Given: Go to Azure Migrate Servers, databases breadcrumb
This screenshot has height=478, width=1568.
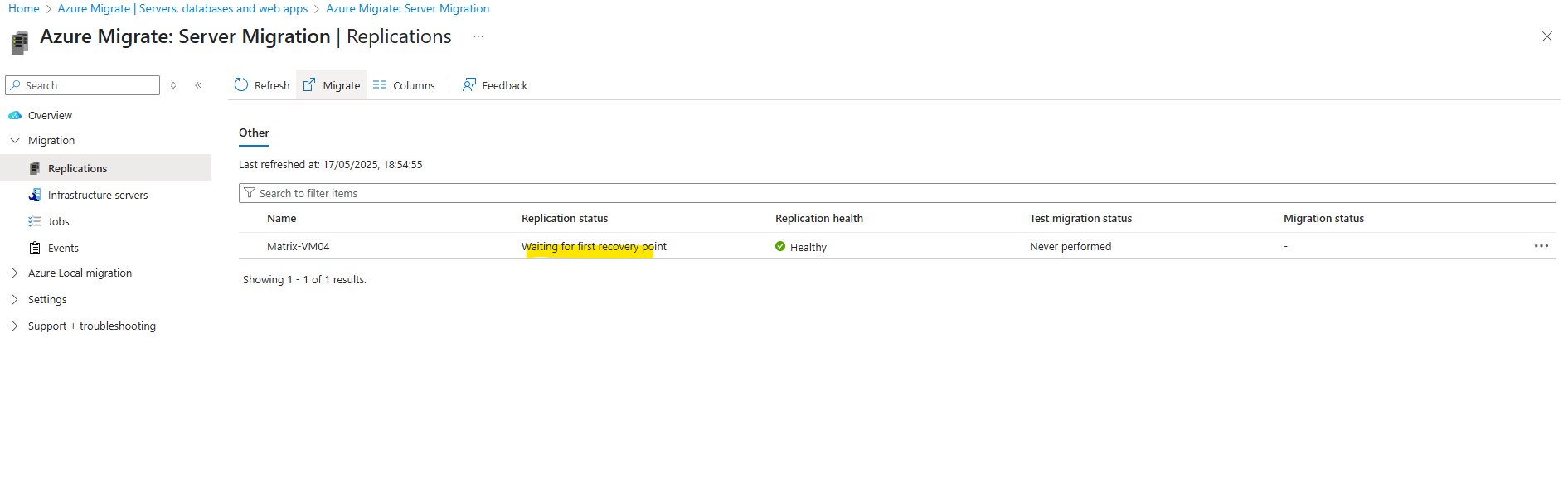Looking at the screenshot, I should point(182,8).
